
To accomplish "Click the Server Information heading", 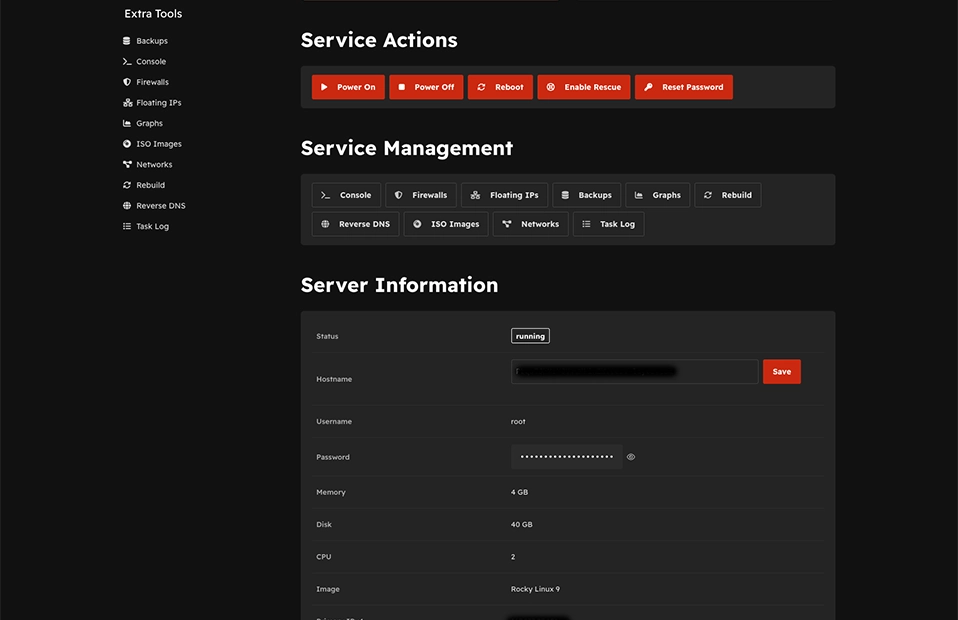I will coord(400,285).
